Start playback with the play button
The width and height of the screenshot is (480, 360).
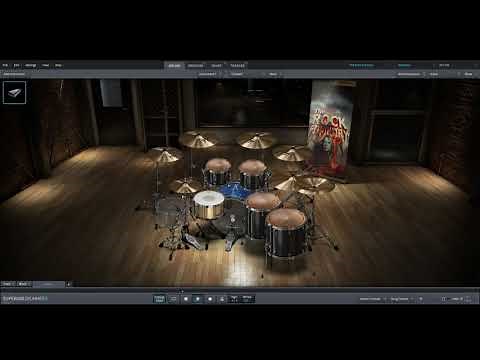[x=198, y=299]
